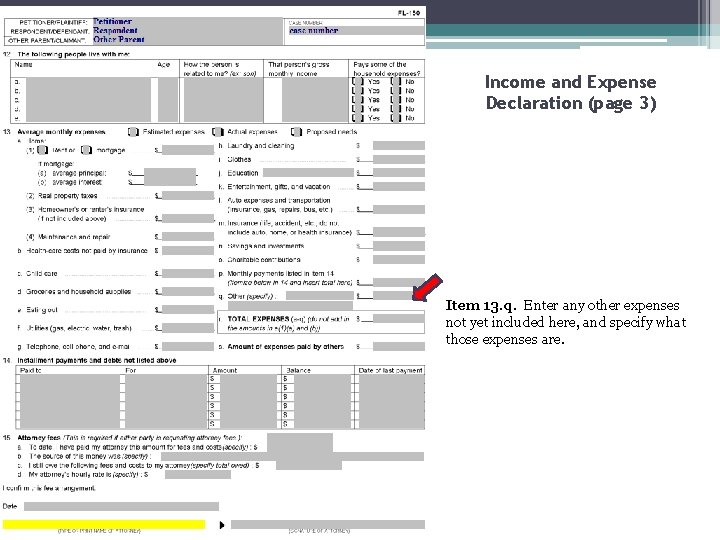
Task: Tick the mortgage checkbox under Home
Action: click(86, 150)
